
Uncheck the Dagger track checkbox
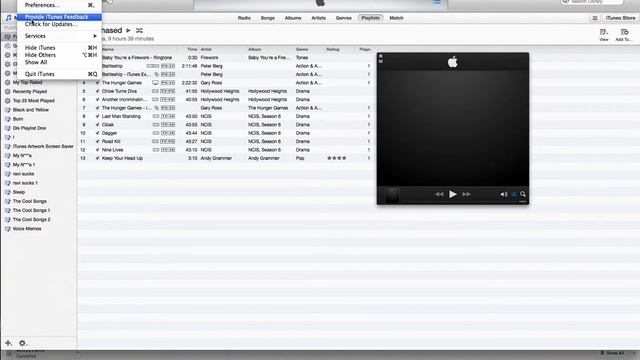pos(98,133)
